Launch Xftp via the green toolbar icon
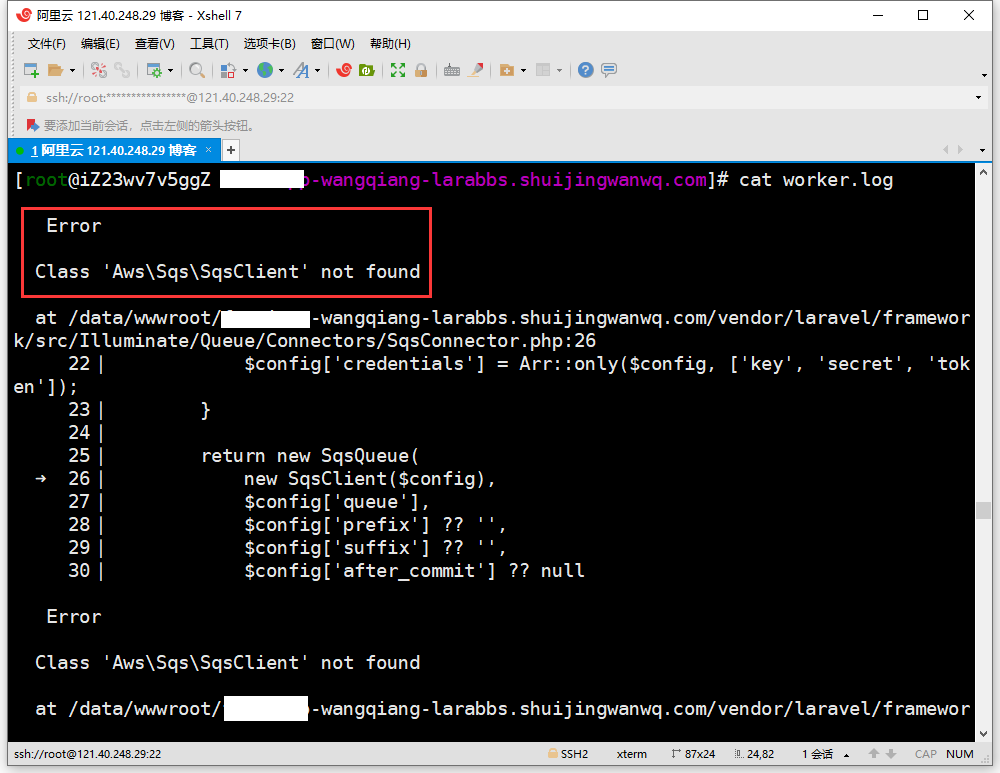The height and width of the screenshot is (773, 1000). pos(367,70)
